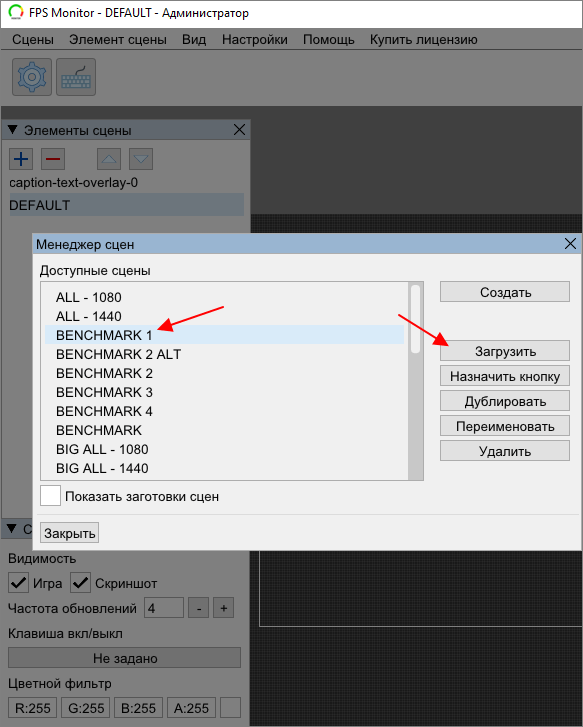Click the A:255 alpha filter field
Viewport: 583px width, 727px height.
(191, 708)
